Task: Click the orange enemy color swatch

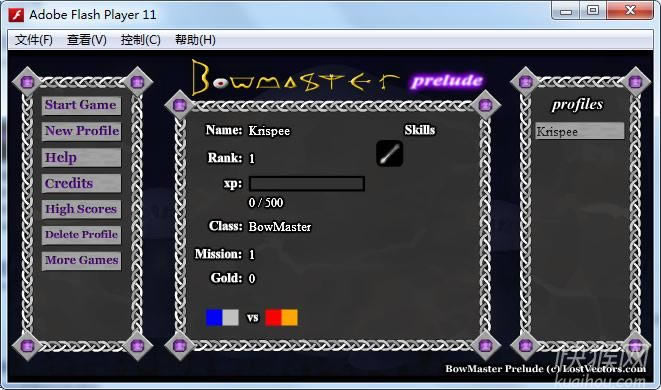Action: coord(290,317)
